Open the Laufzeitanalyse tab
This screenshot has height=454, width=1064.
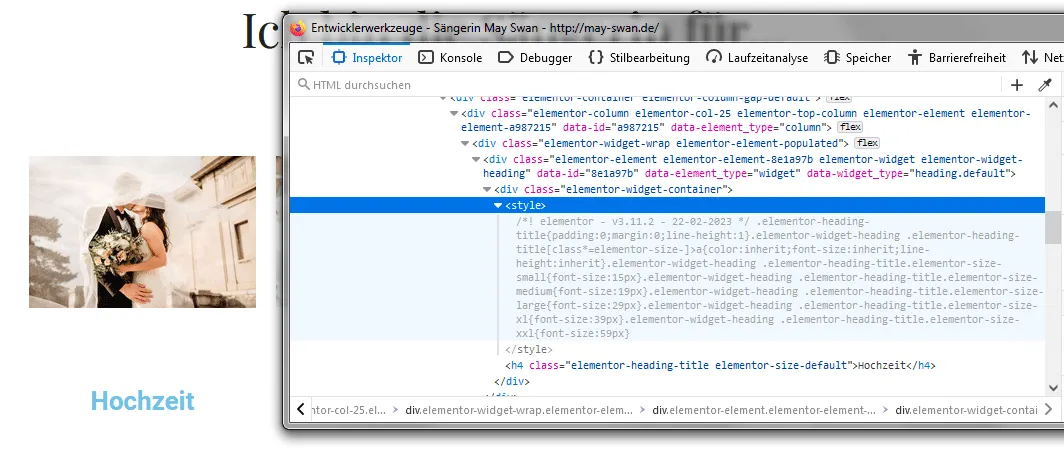(x=757, y=58)
